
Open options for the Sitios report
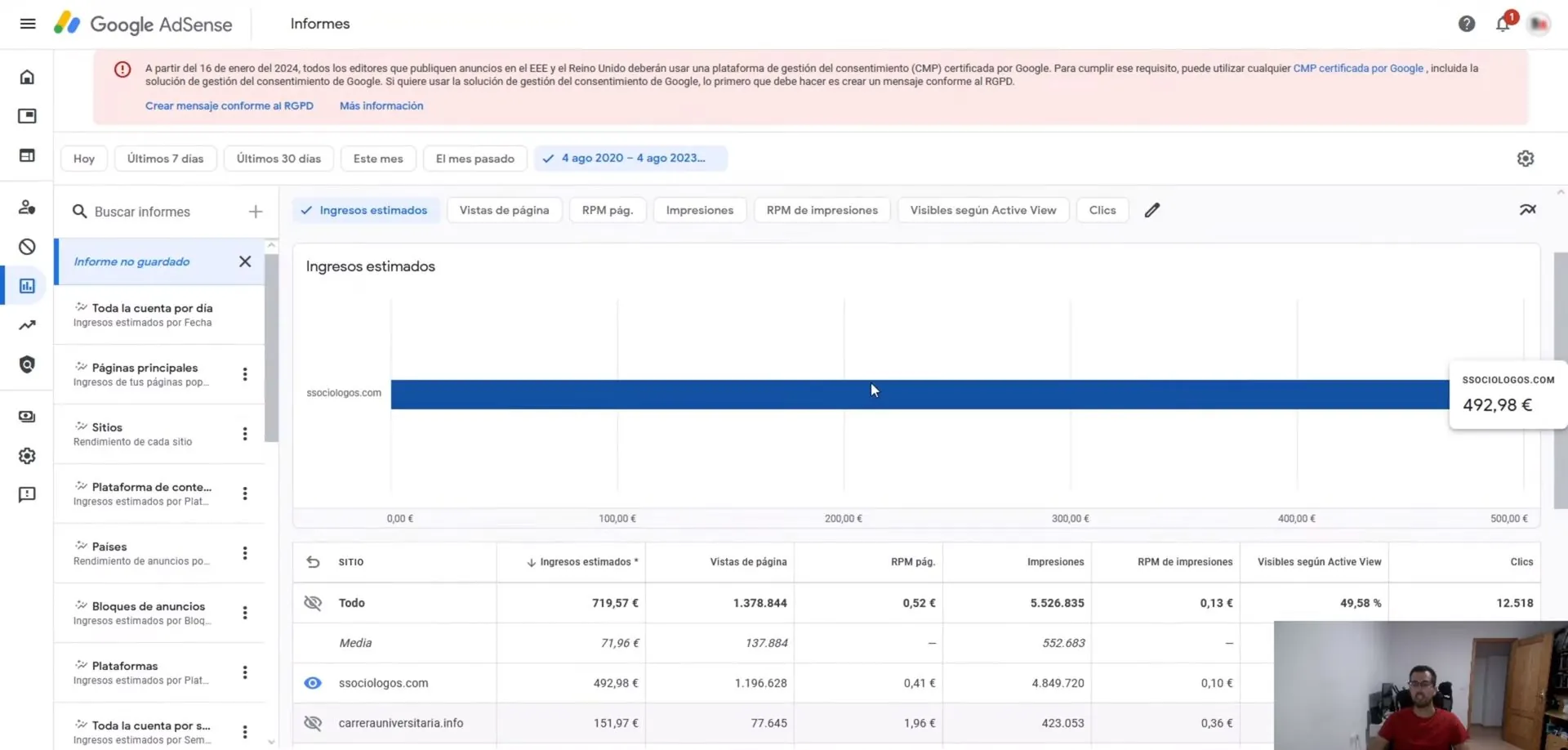point(245,434)
